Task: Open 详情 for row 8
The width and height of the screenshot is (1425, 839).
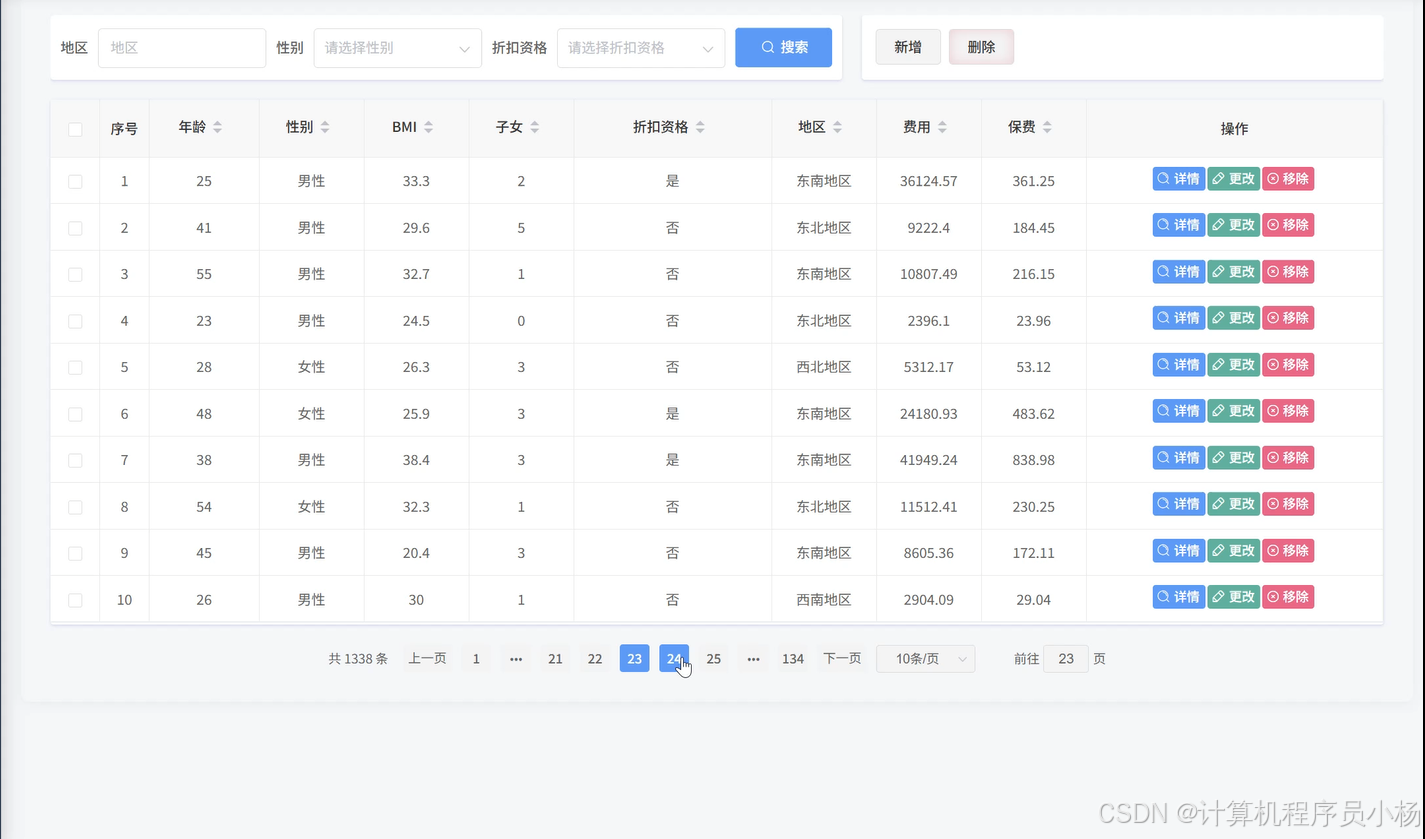Action: [1179, 504]
